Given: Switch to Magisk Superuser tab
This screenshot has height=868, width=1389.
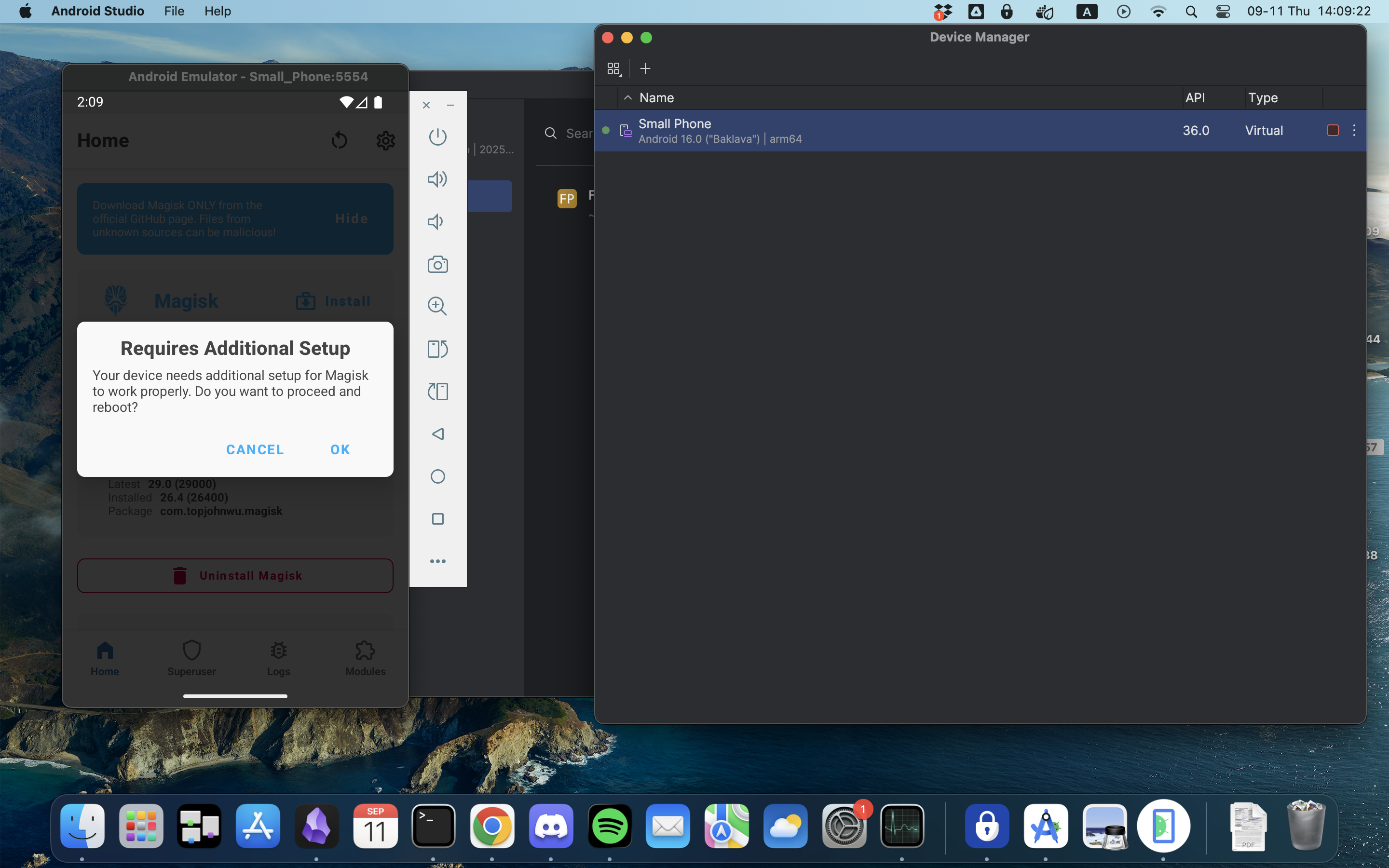Looking at the screenshot, I should [191, 658].
